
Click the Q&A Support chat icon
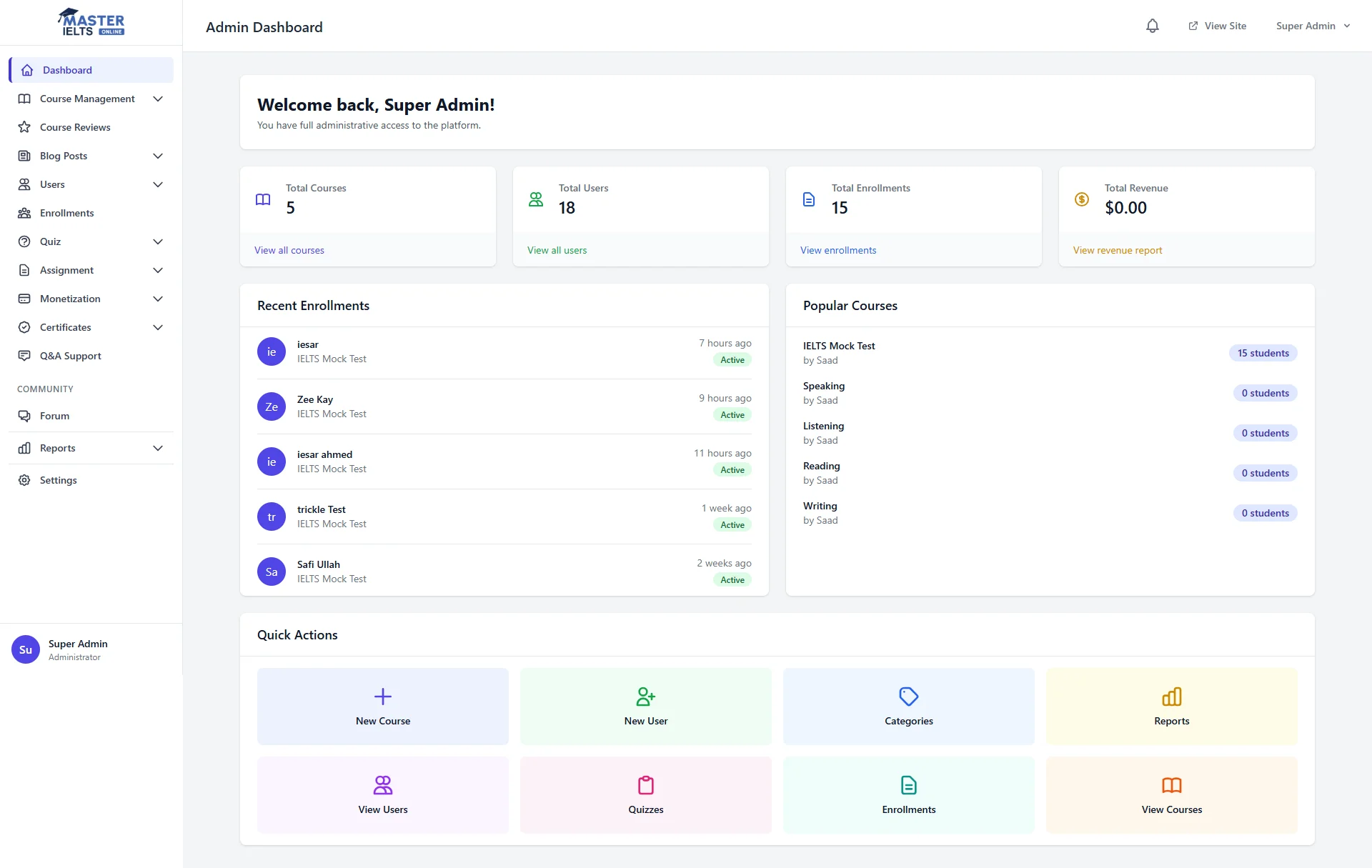[24, 356]
